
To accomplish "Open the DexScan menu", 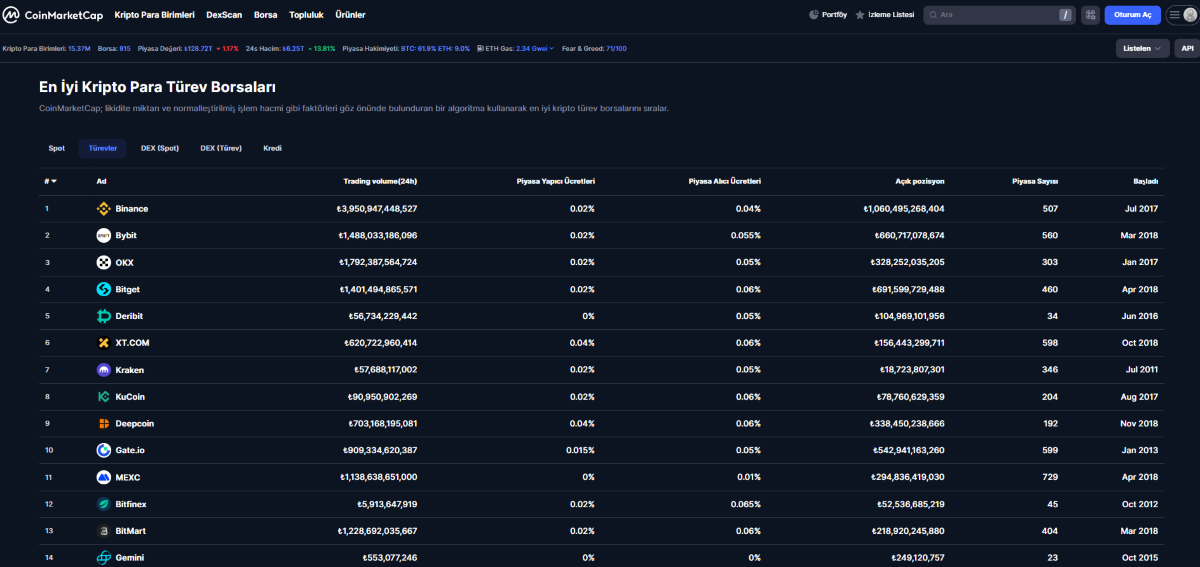I will pyautogui.click(x=224, y=15).
